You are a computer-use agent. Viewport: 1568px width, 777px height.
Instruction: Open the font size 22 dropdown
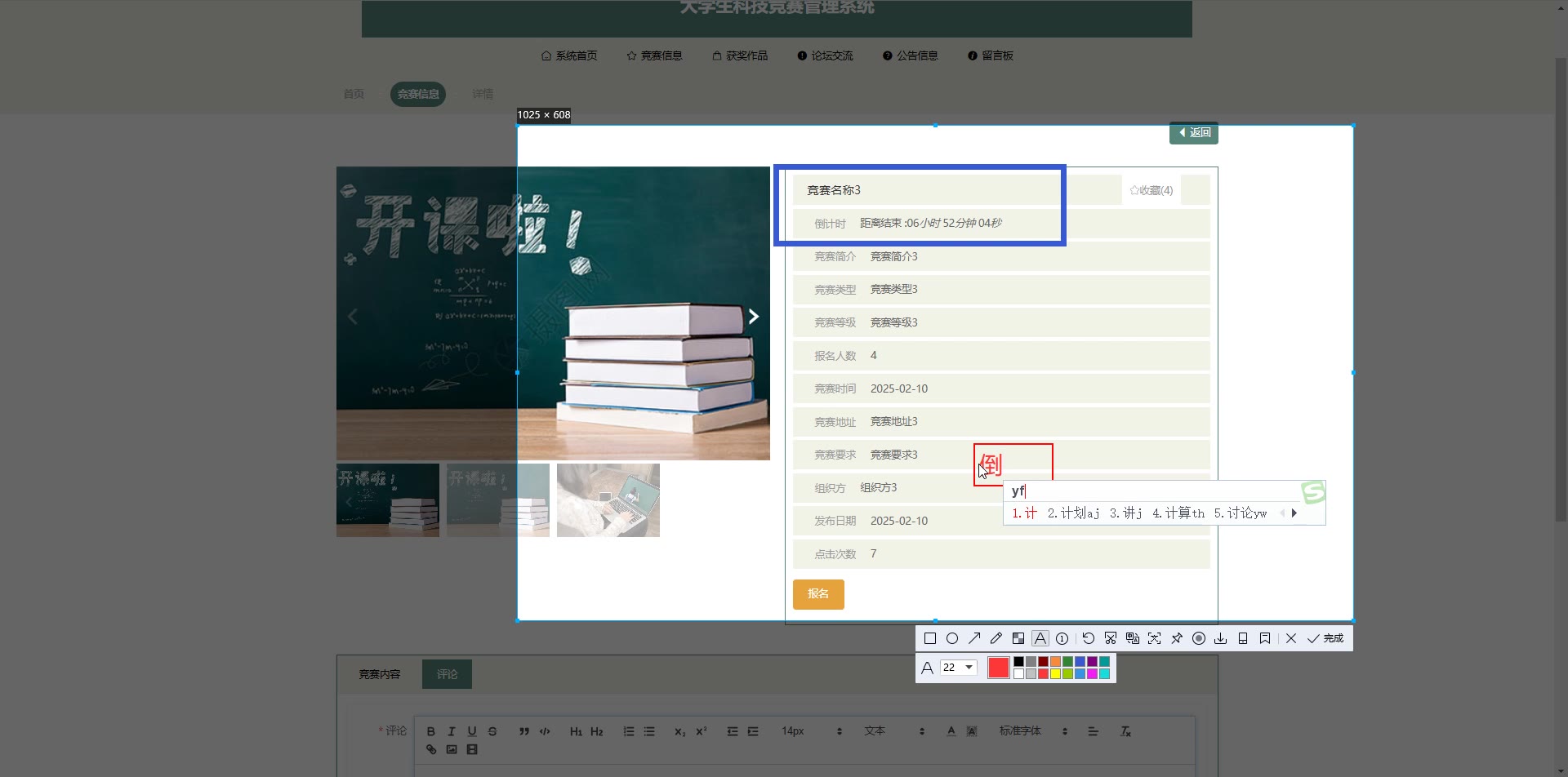click(959, 668)
